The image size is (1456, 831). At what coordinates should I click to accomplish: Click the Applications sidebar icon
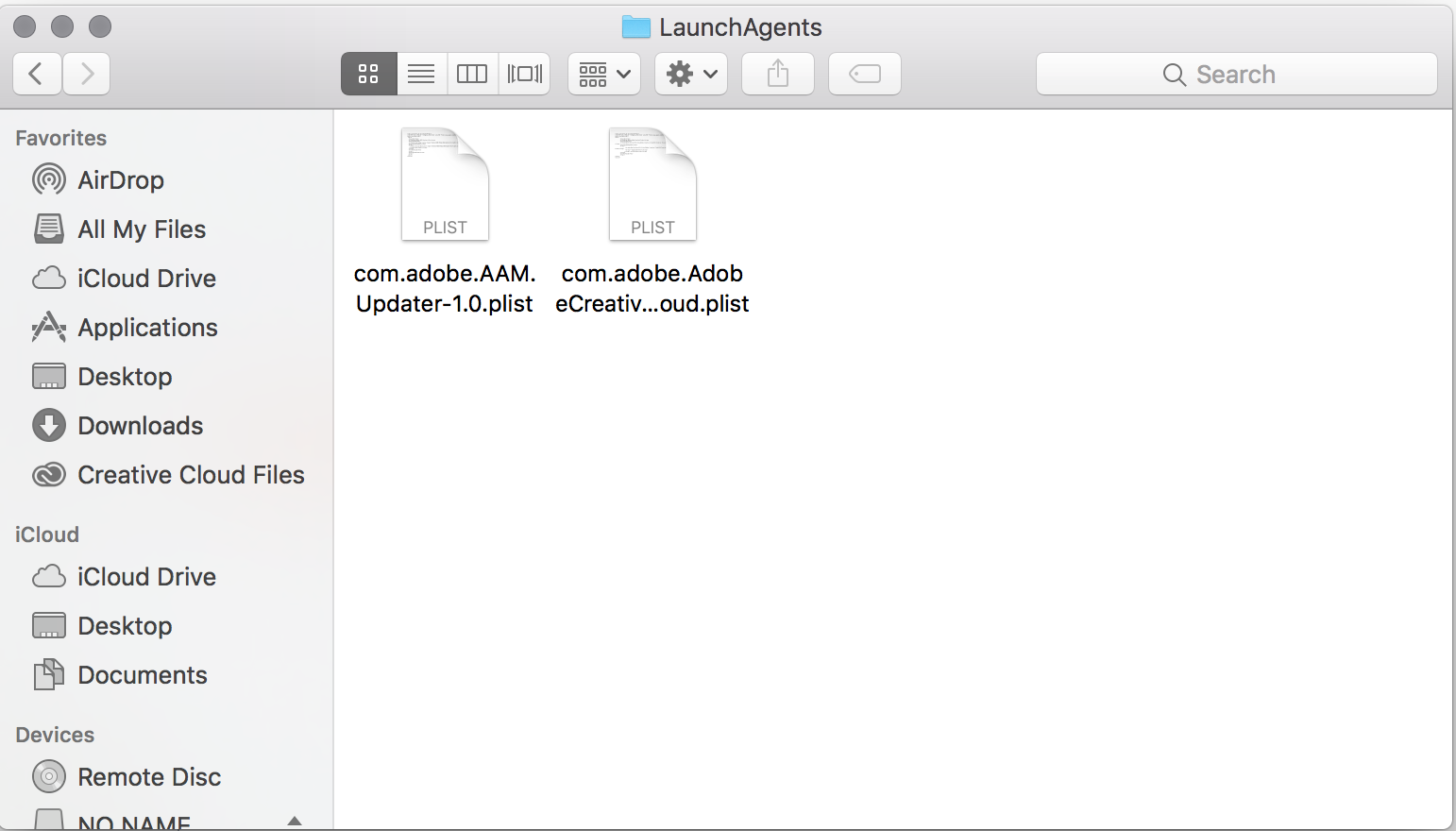[49, 327]
